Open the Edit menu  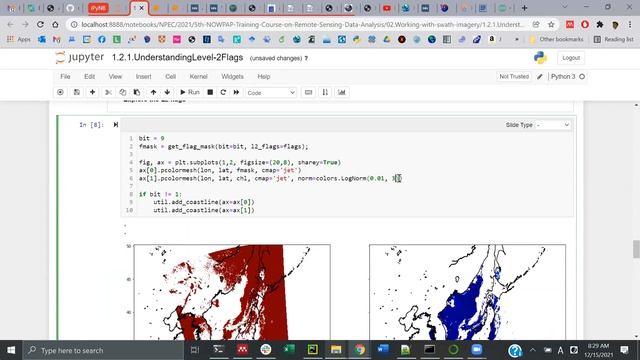89,76
